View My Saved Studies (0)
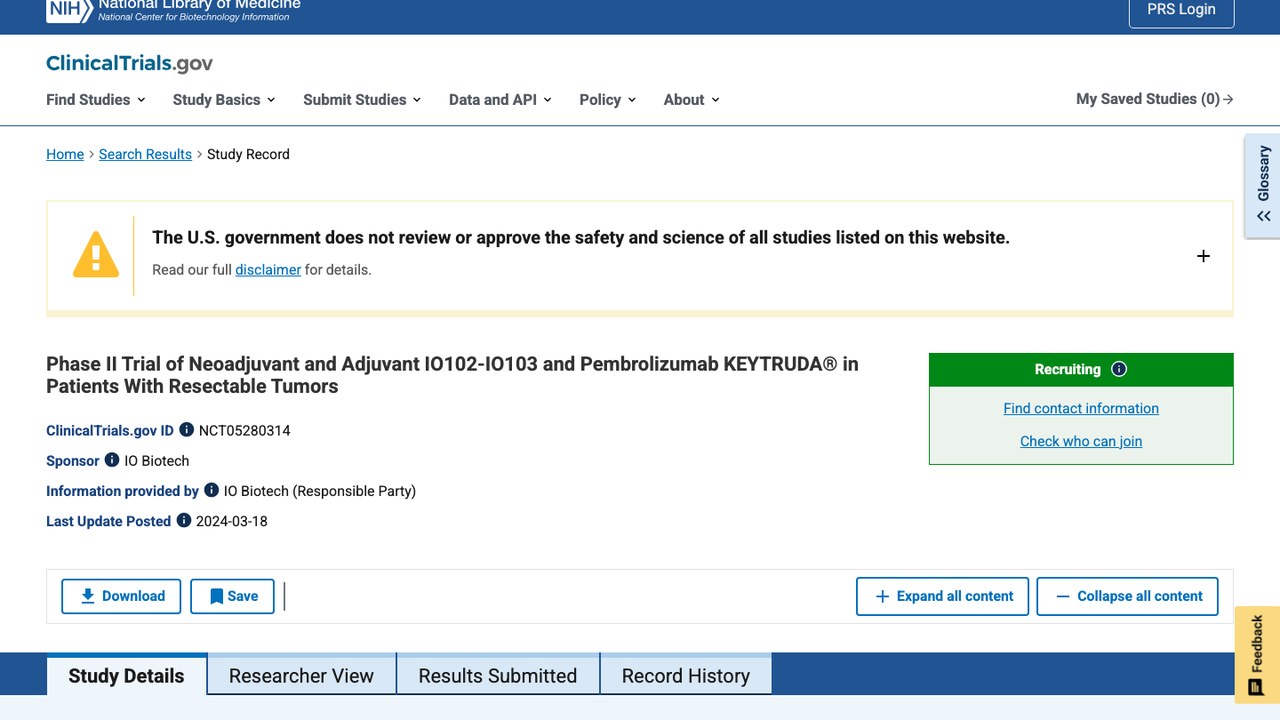This screenshot has height=720, width=1280. click(x=1154, y=99)
